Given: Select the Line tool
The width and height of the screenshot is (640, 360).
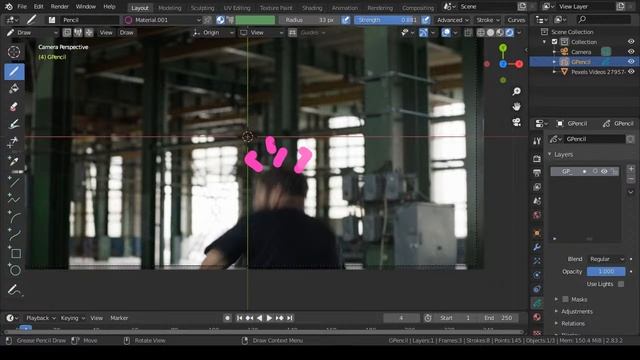Looking at the screenshot, I should (14, 182).
